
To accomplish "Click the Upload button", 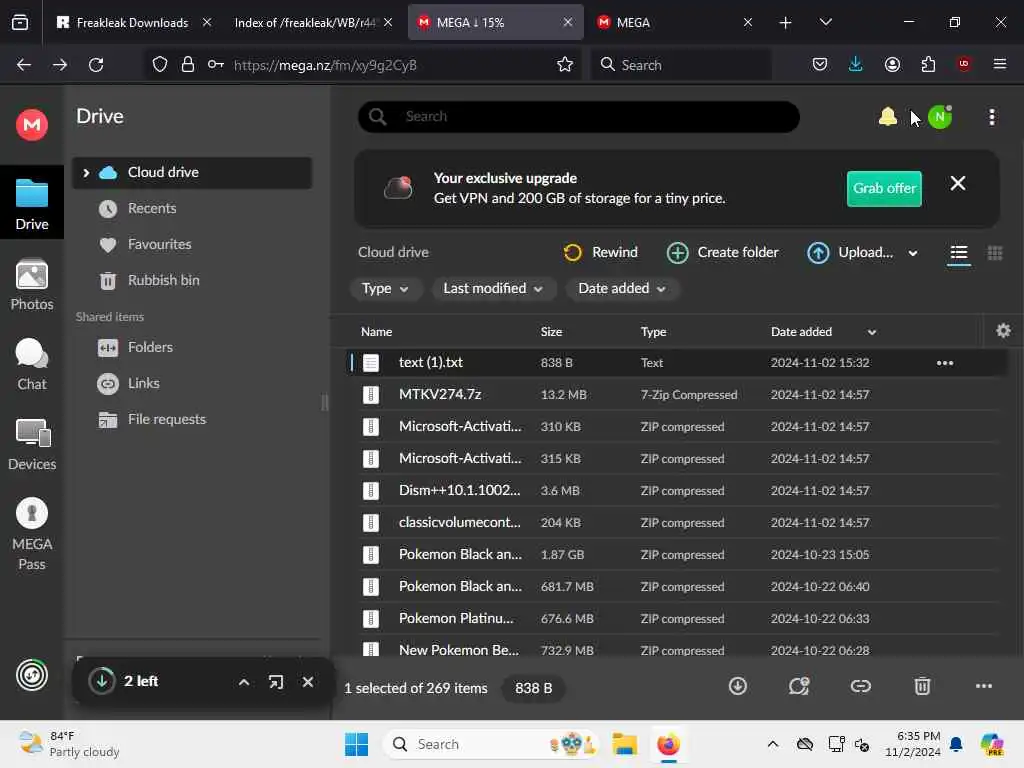I will click(x=850, y=253).
